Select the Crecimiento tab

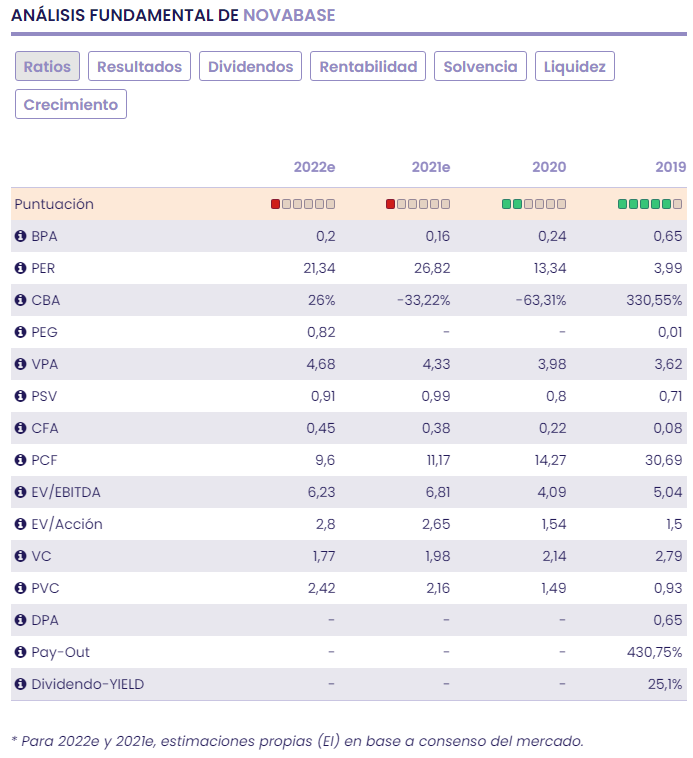coord(71,104)
